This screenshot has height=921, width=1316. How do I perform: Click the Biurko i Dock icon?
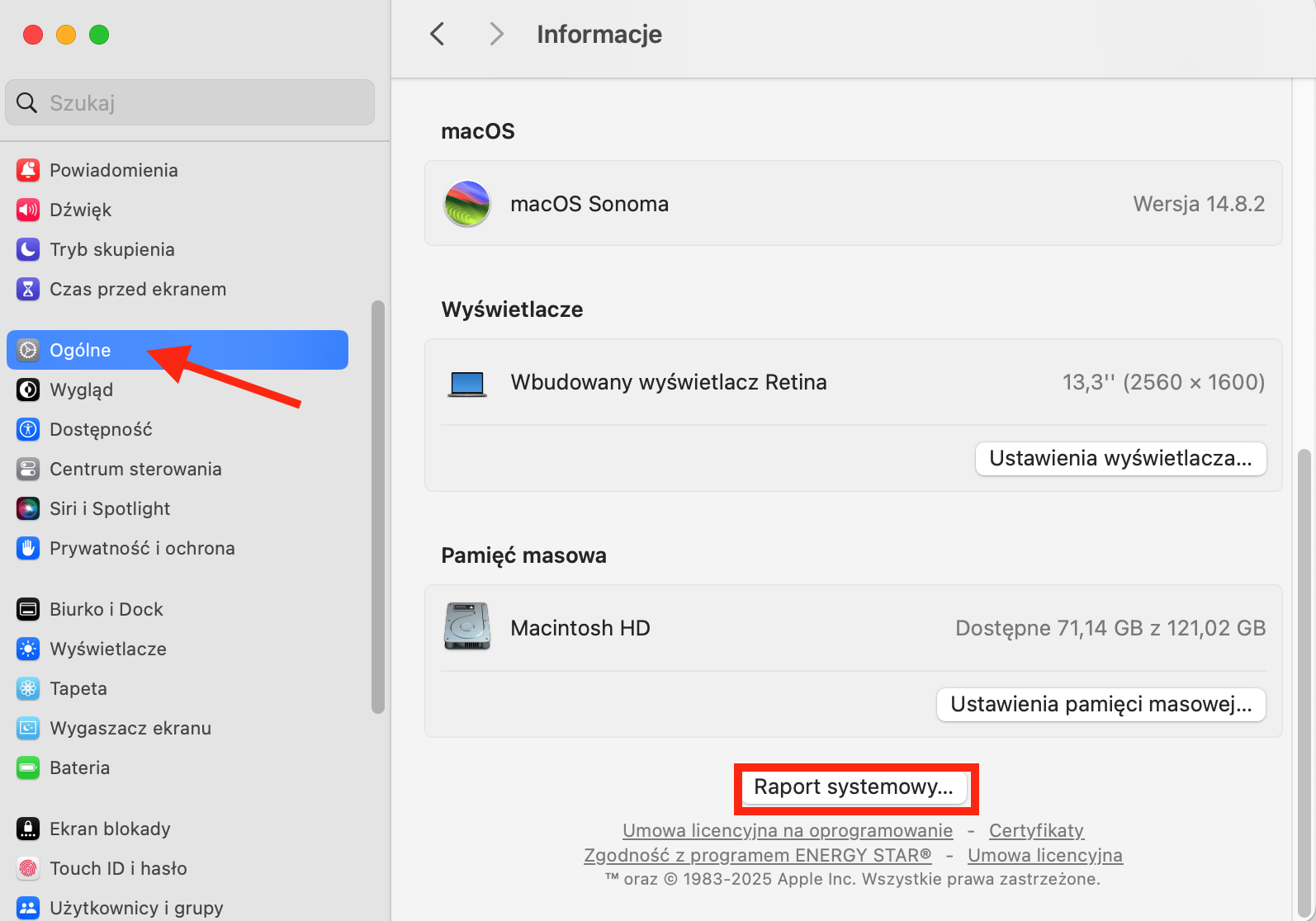click(28, 609)
